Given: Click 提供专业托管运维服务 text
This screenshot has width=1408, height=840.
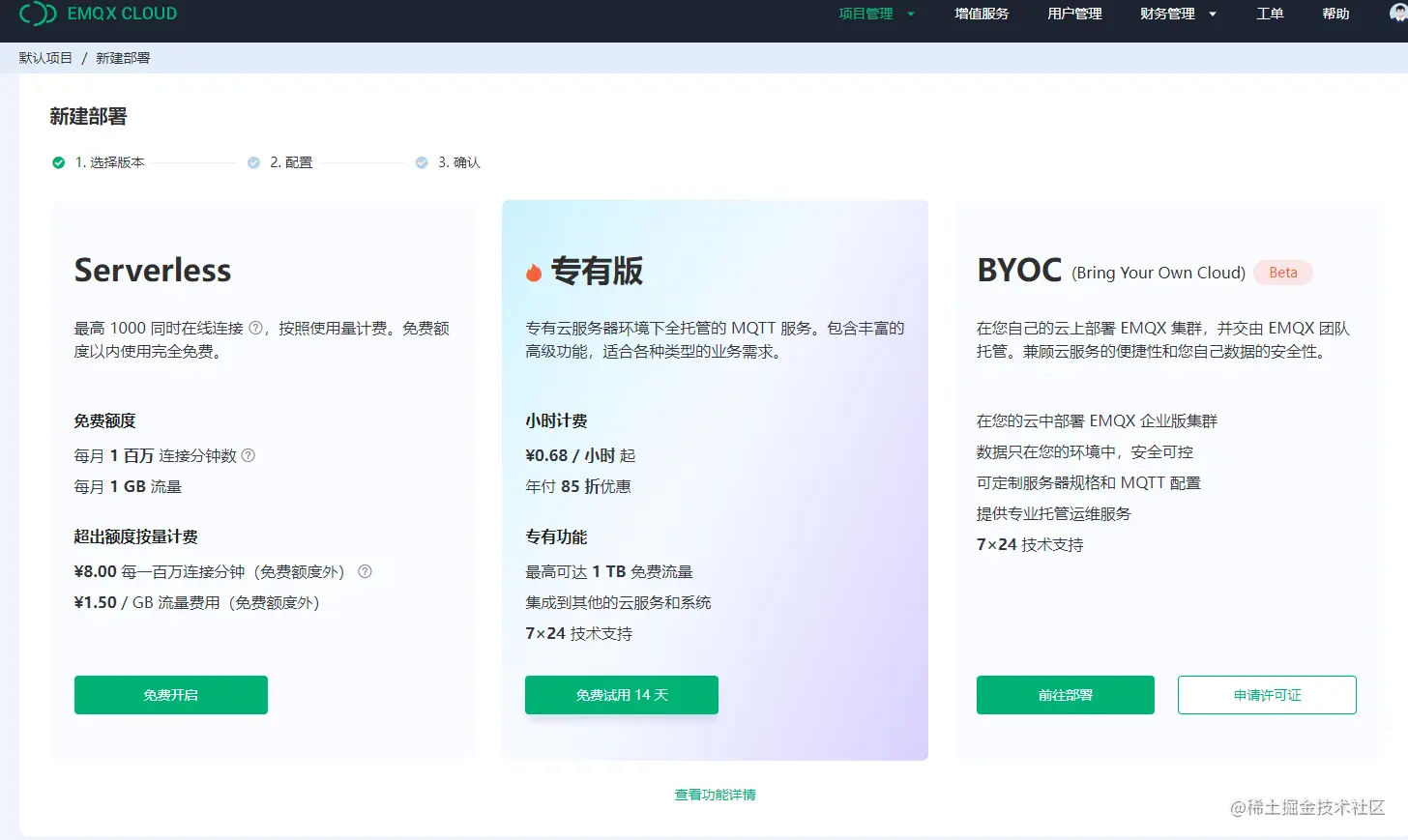Looking at the screenshot, I should (x=1054, y=513).
